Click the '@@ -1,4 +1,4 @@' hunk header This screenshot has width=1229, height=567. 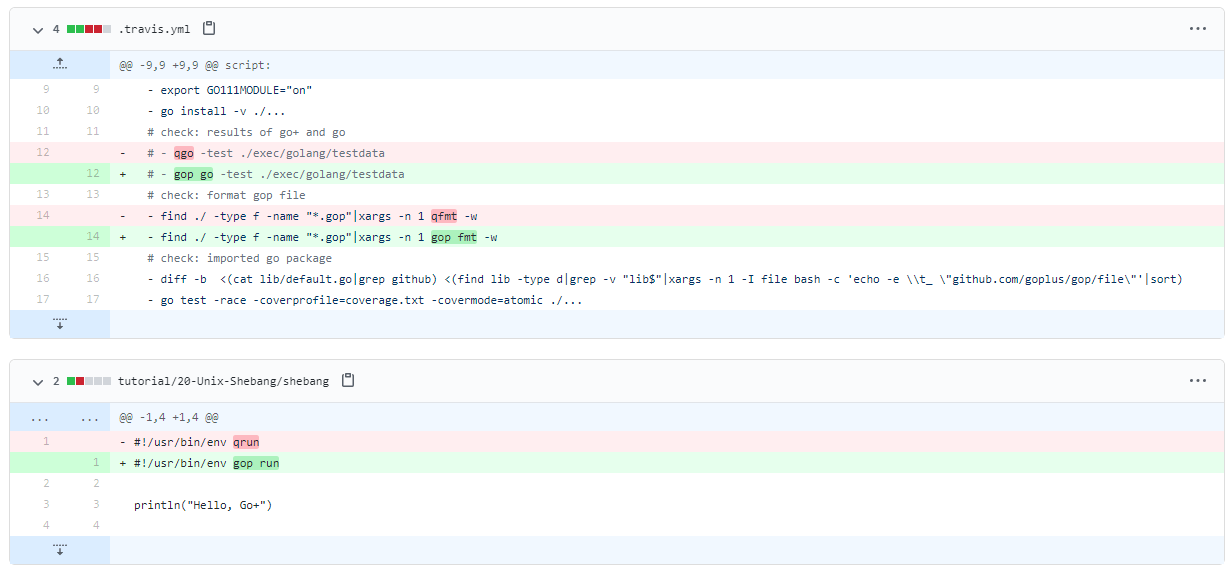click(169, 417)
